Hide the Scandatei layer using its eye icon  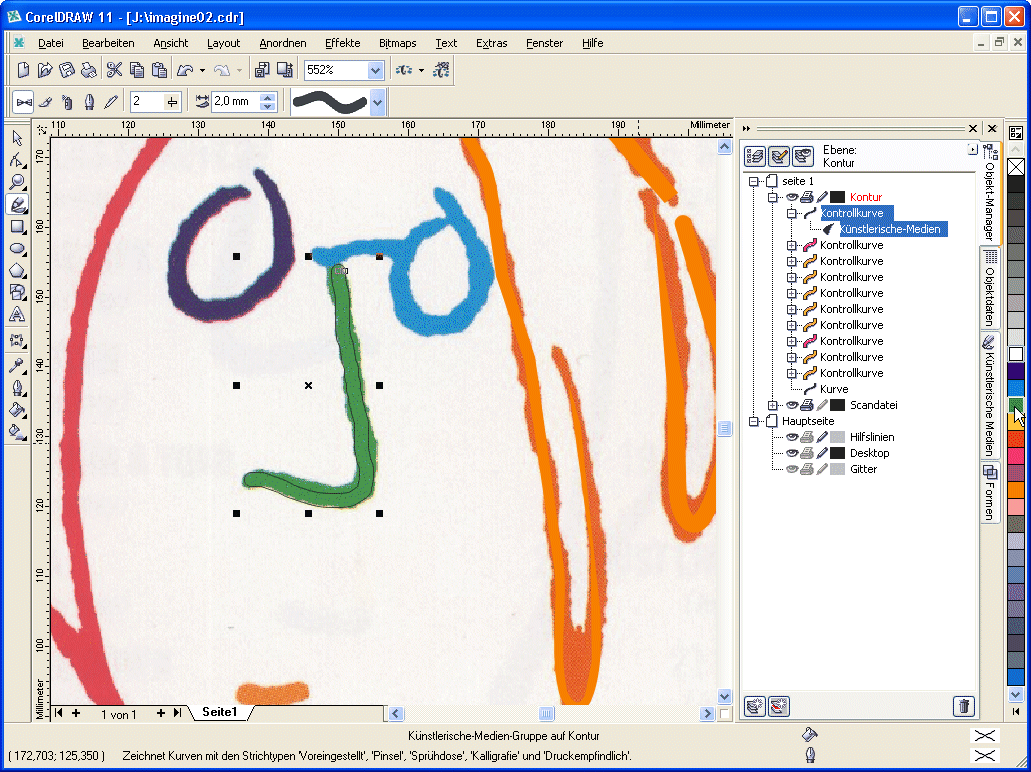792,405
